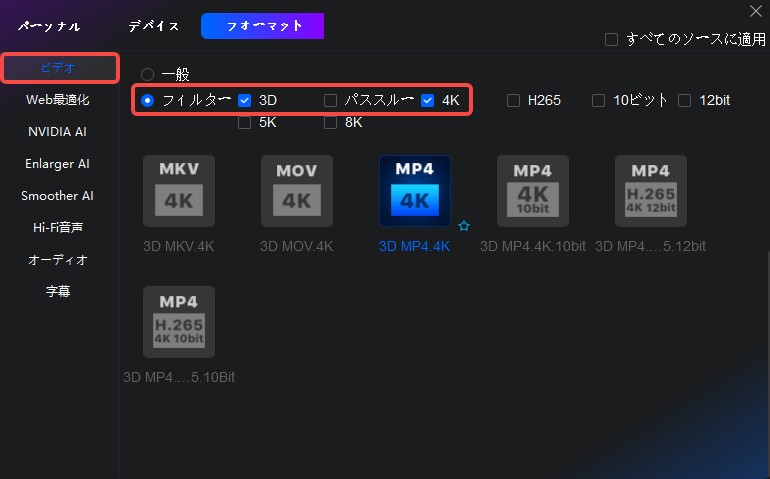Screen dimensions: 770x479
Task: Open the オーディオ category
Action: pyautogui.click(x=58, y=259)
